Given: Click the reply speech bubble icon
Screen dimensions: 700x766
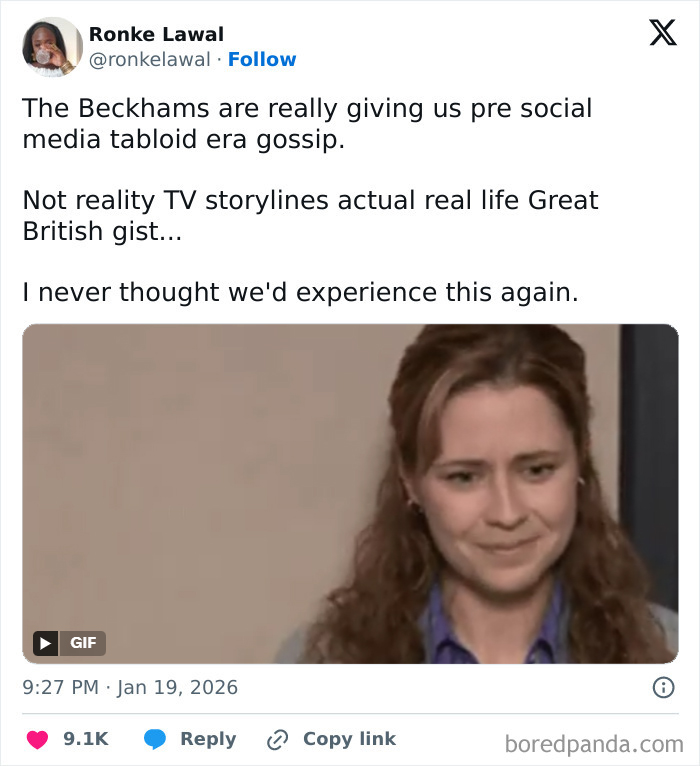Looking at the screenshot, I should coord(155,739).
